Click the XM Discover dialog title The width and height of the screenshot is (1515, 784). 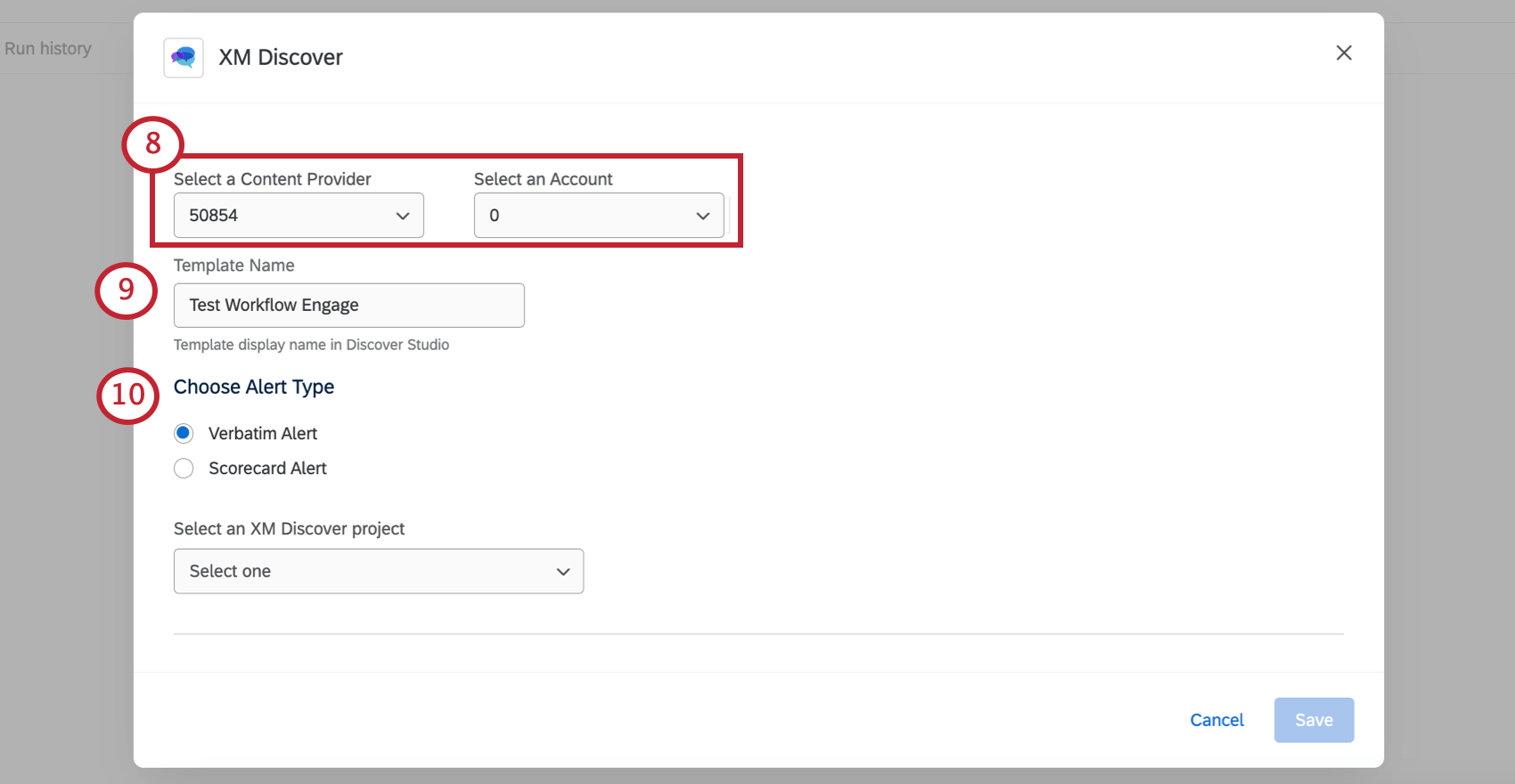(x=281, y=57)
